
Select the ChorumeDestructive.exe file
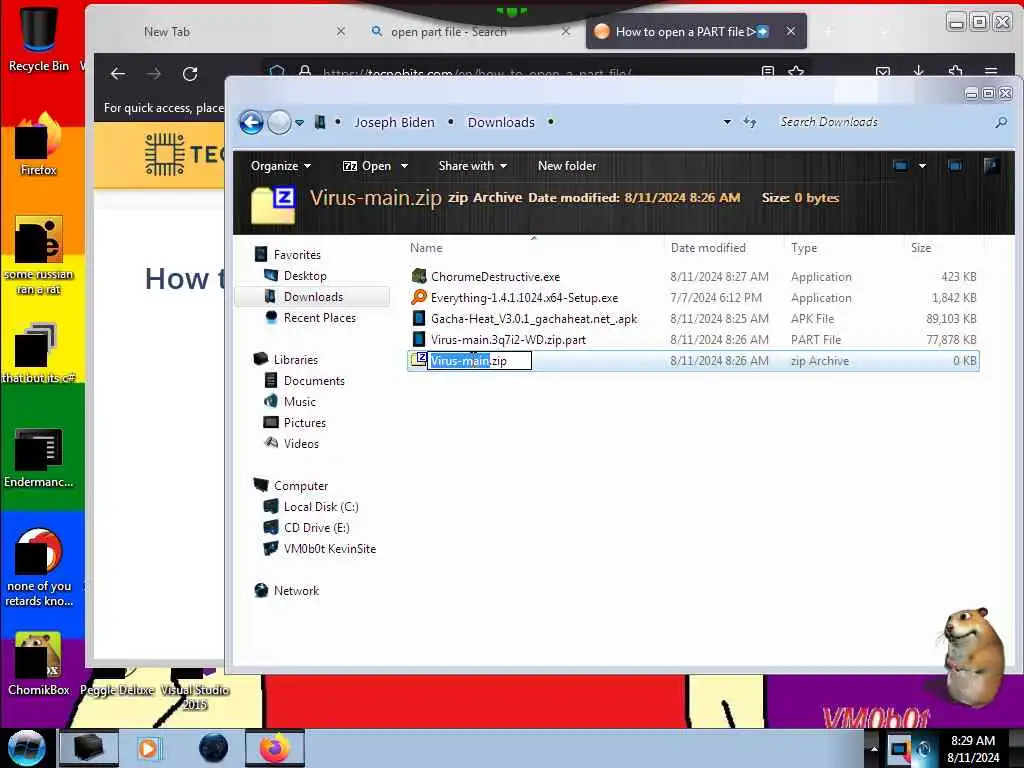tap(693, 277)
